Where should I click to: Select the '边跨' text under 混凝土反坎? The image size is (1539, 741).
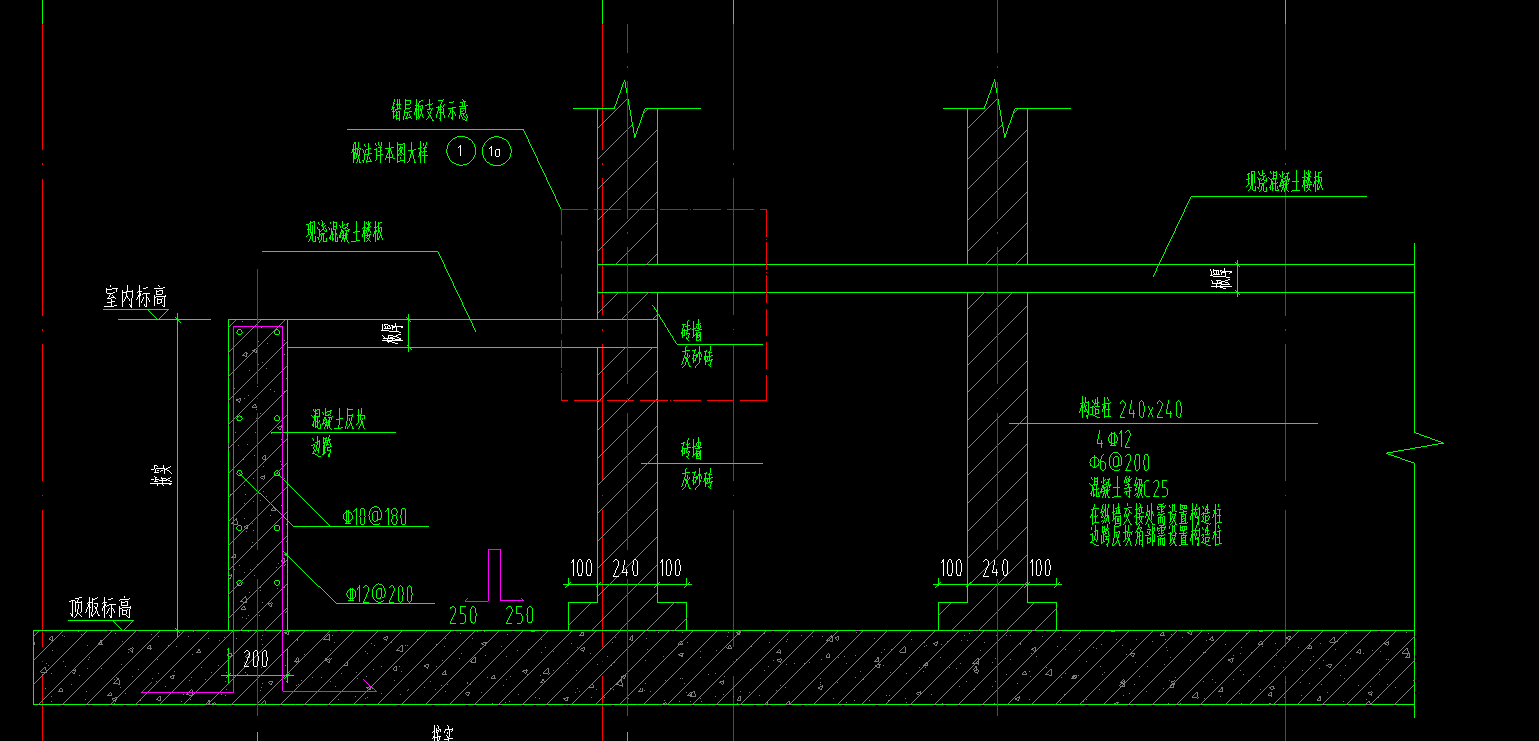point(322,448)
